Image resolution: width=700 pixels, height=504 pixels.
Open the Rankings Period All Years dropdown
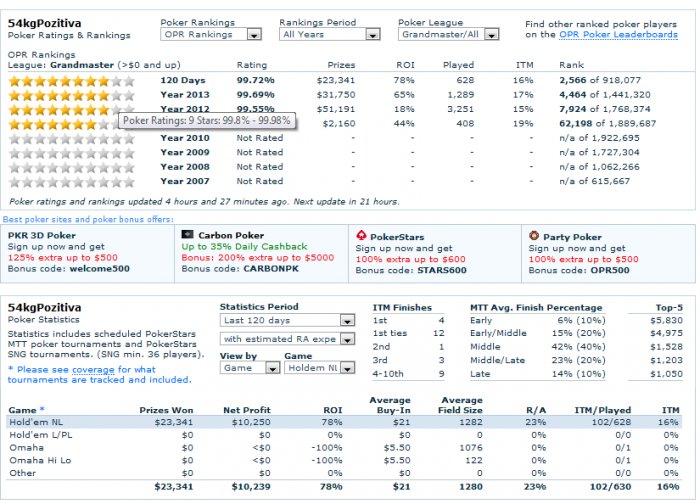pos(329,34)
